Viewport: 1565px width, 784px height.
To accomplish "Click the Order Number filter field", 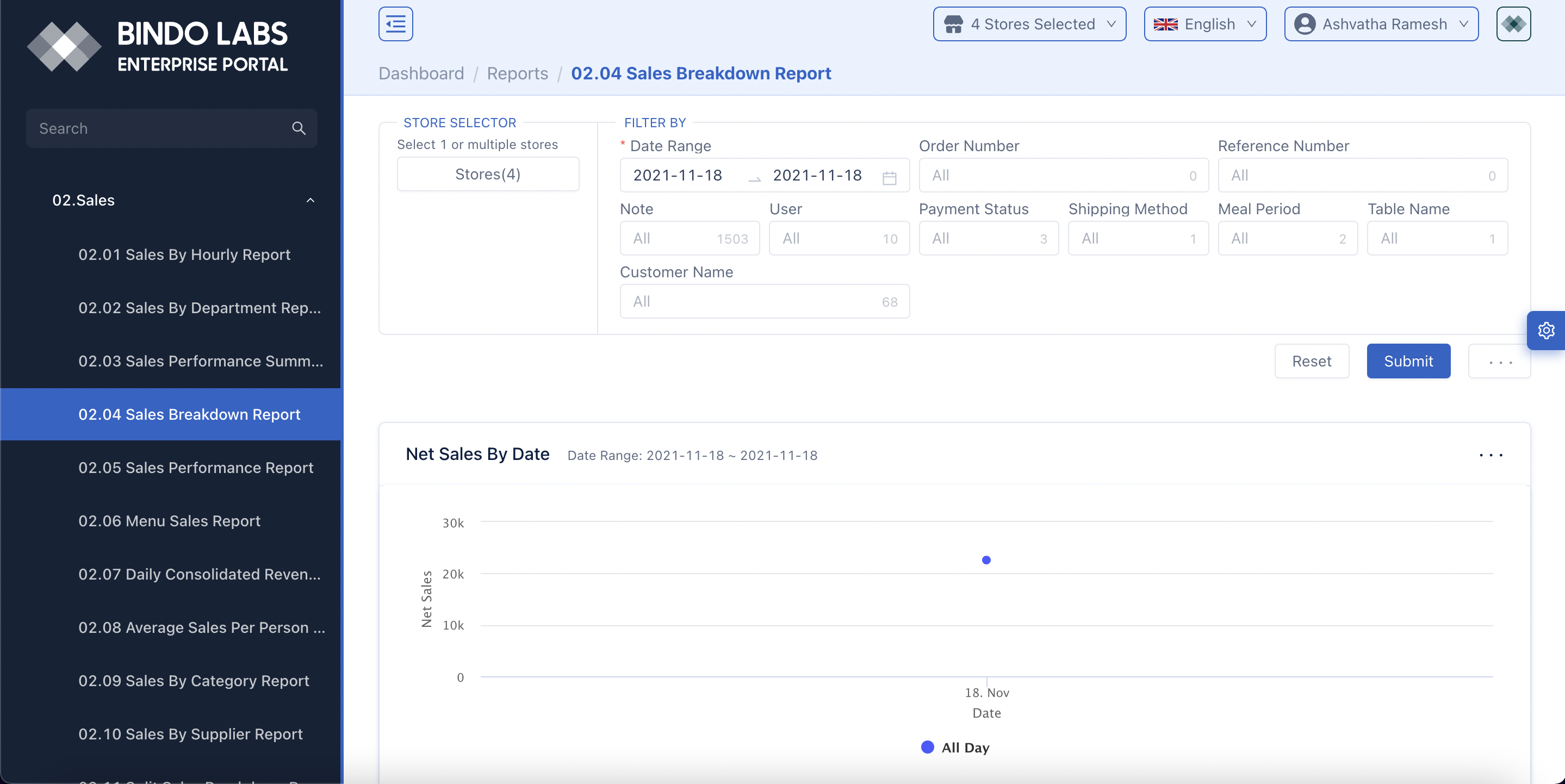I will coord(1063,175).
